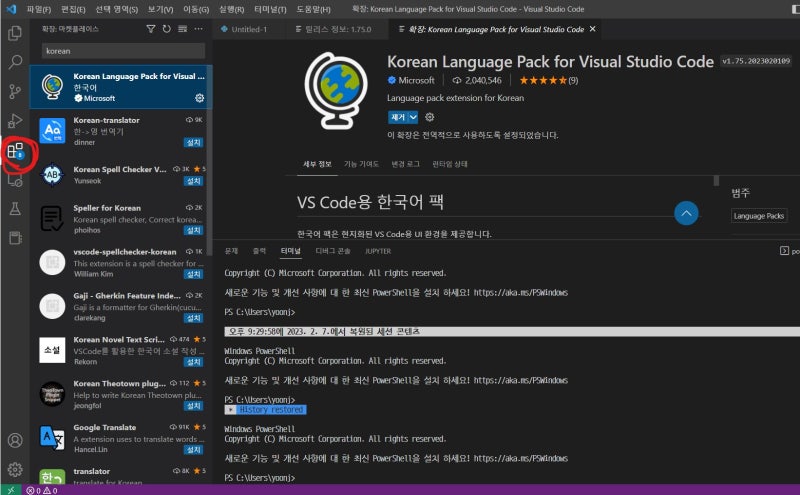Screen dimensions: 800x495
Task: Open the Testing flask icon view
Action: point(15,209)
